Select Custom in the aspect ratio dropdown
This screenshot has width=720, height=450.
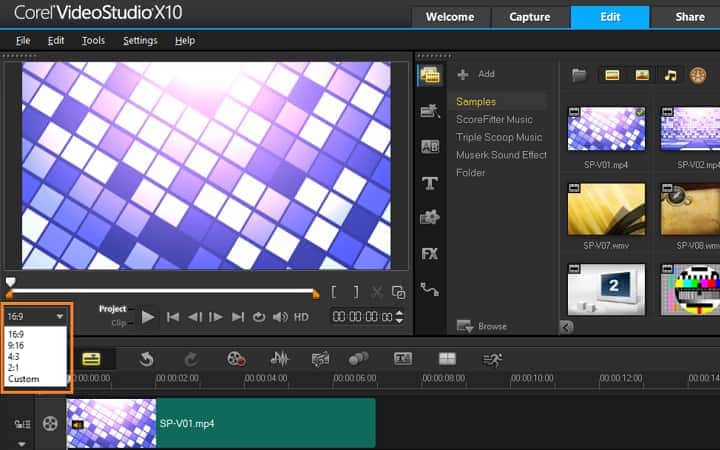pos(23,379)
